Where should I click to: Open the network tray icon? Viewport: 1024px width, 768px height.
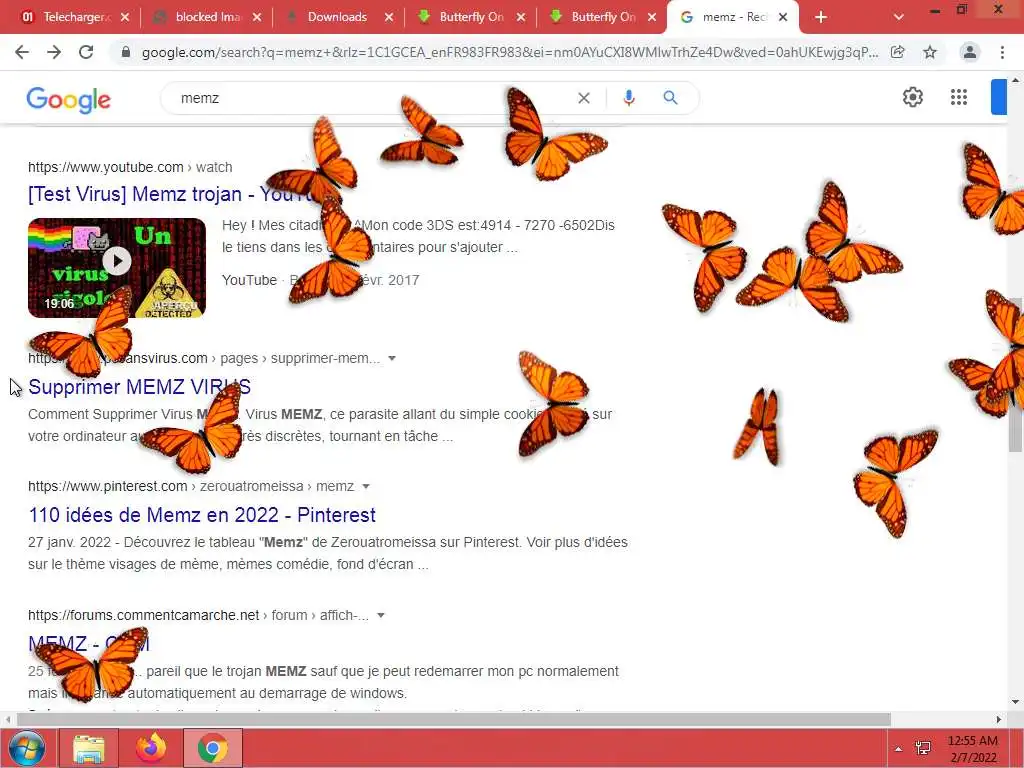pyautogui.click(x=923, y=748)
